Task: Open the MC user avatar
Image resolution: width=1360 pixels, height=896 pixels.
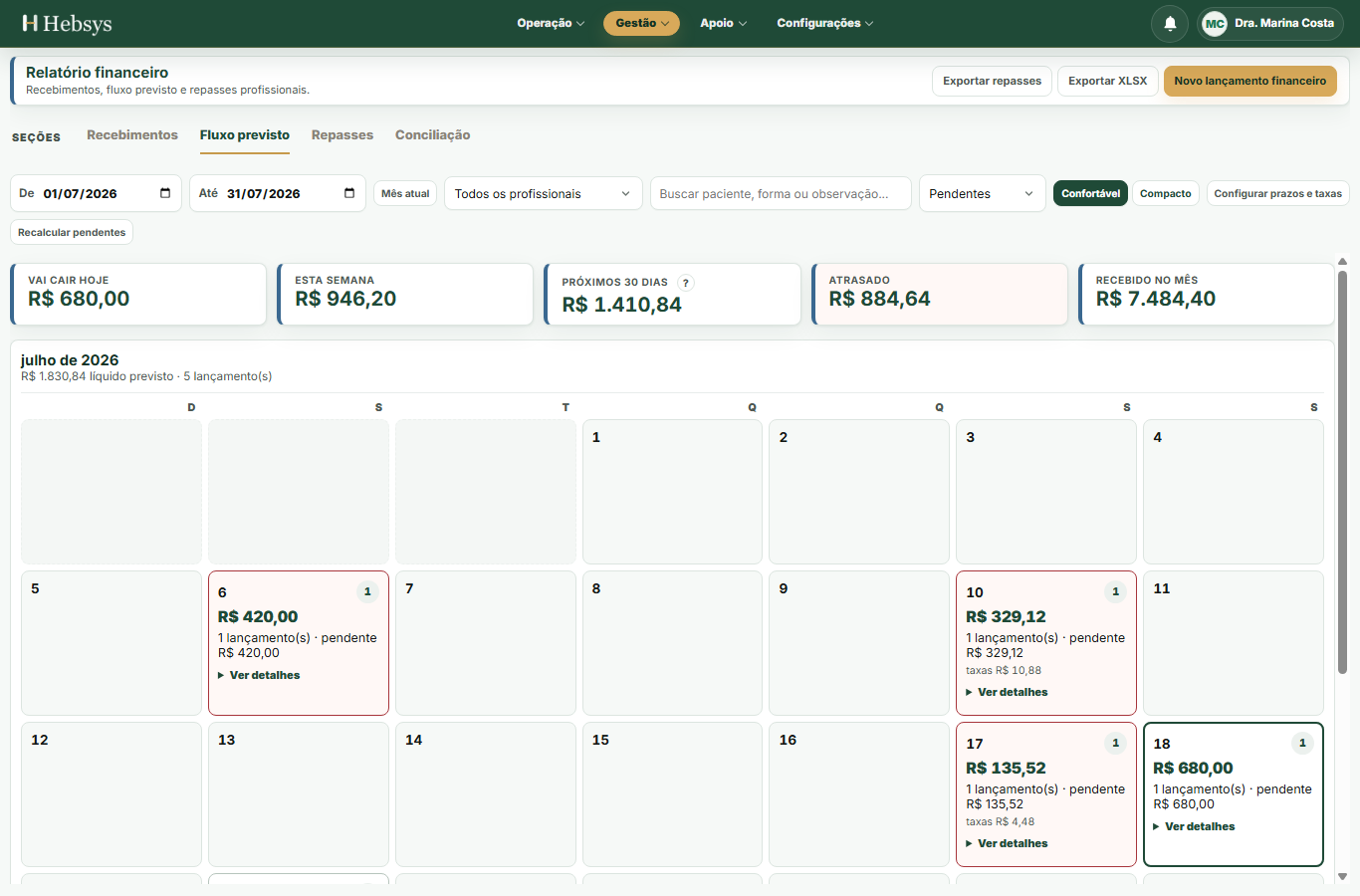Action: (1214, 23)
